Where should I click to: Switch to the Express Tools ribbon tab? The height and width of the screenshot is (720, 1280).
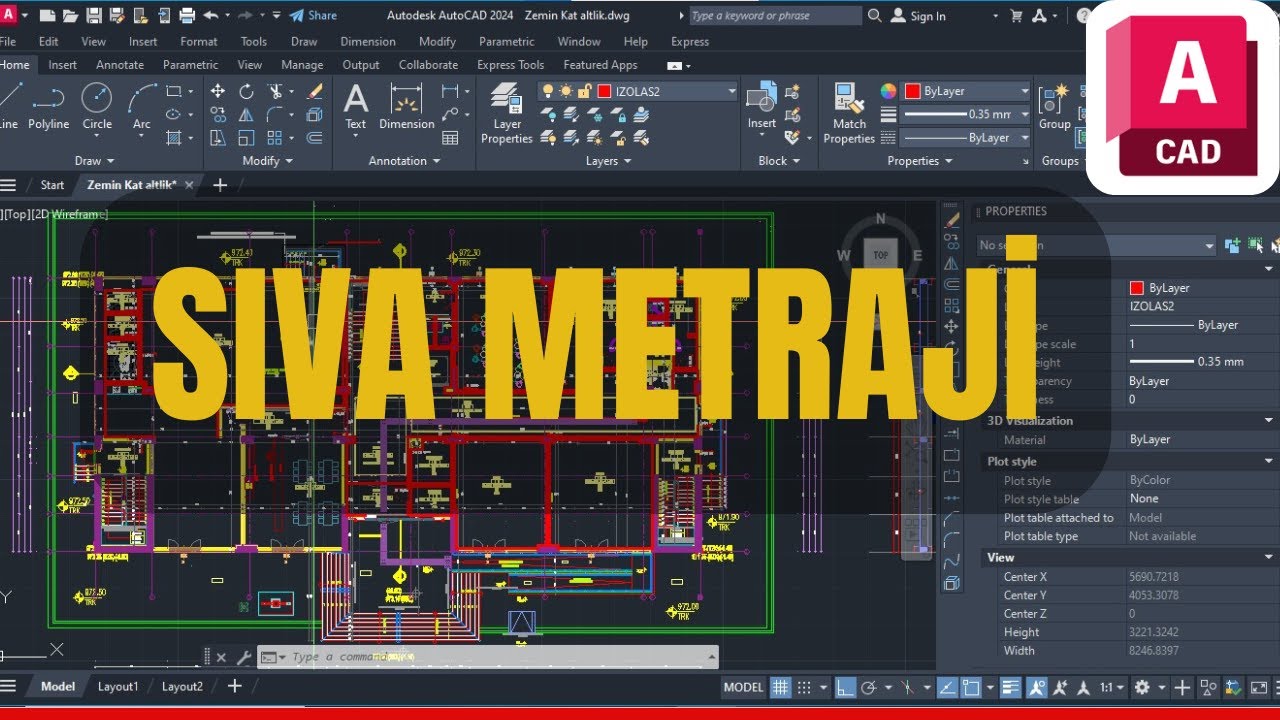511,65
